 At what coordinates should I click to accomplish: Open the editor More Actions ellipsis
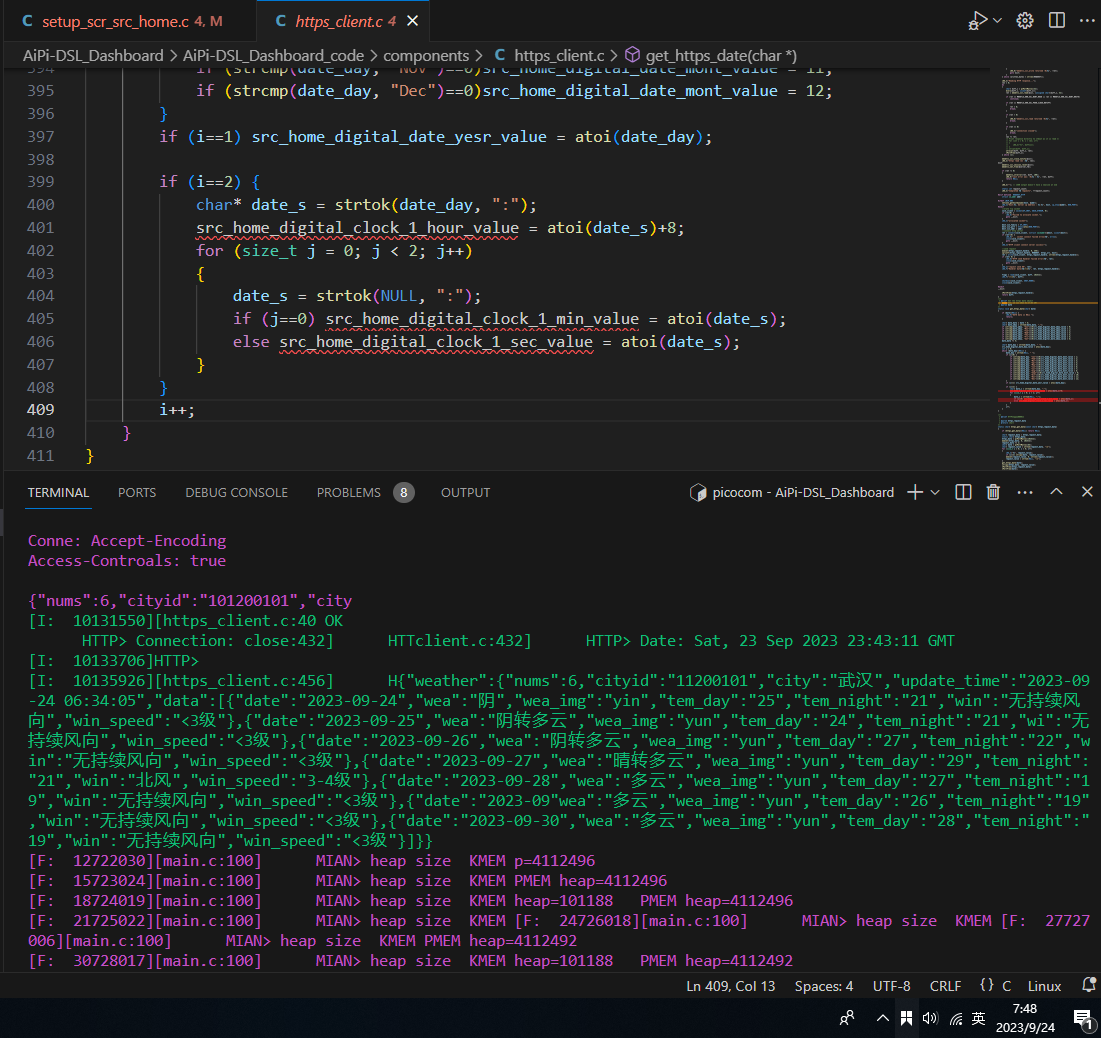coord(1086,21)
